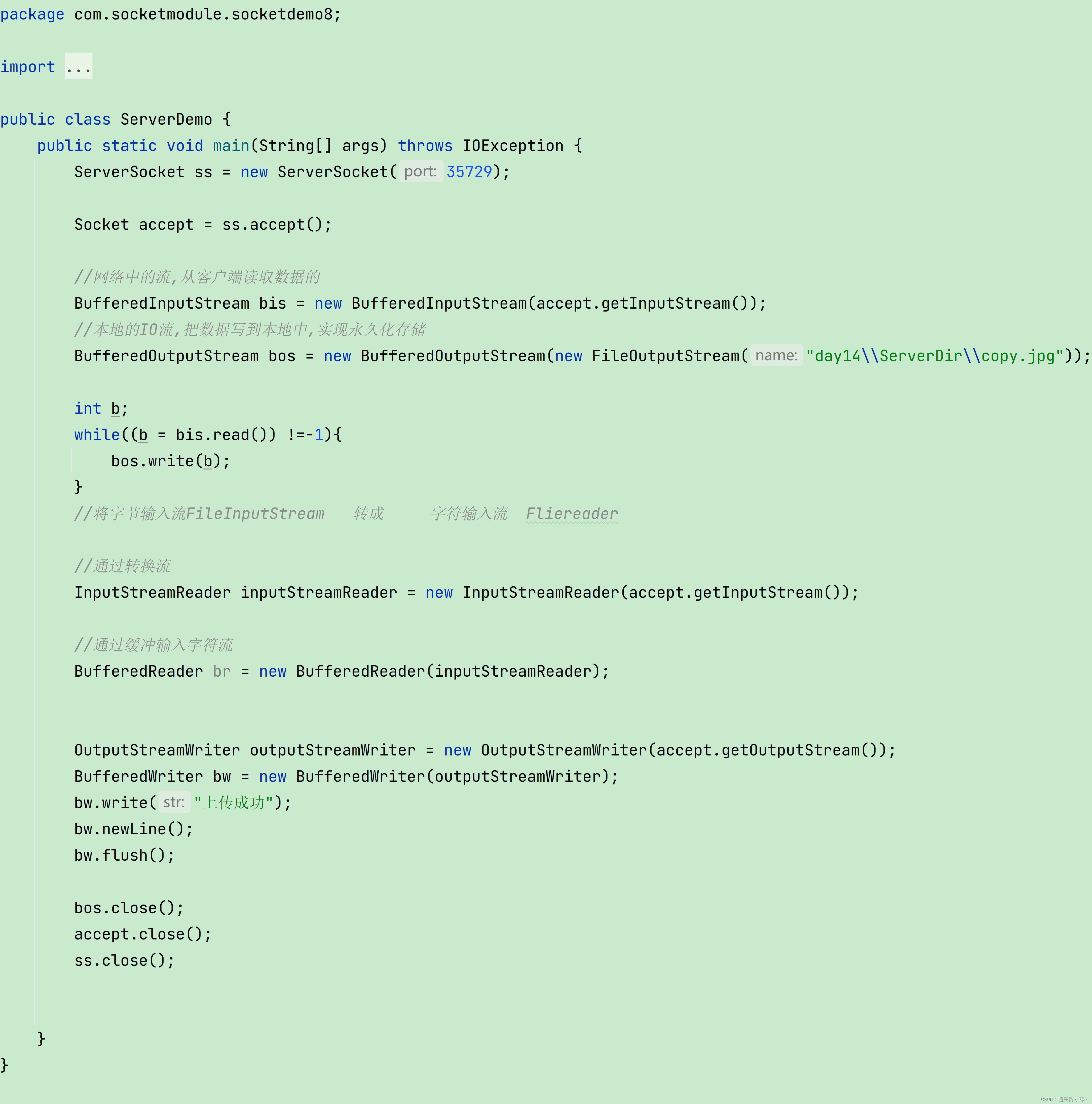Click the misspelled word Fliereader
This screenshot has height=1104, width=1092.
572,514
